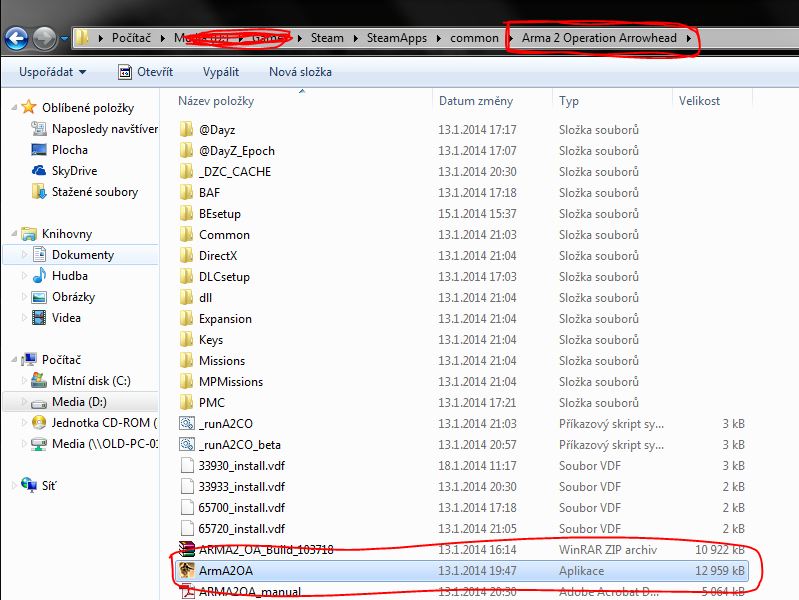The image size is (799, 600).
Task: Click Vypálit in the toolbar
Action: click(x=221, y=72)
